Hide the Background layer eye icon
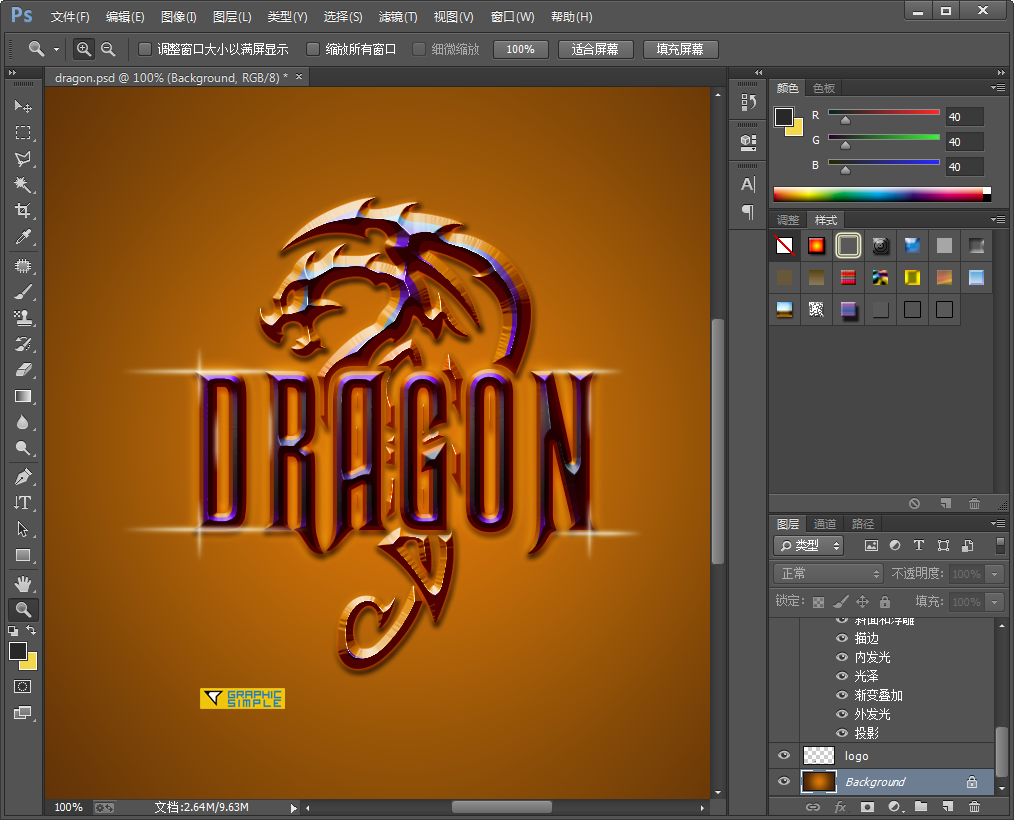 tap(784, 782)
